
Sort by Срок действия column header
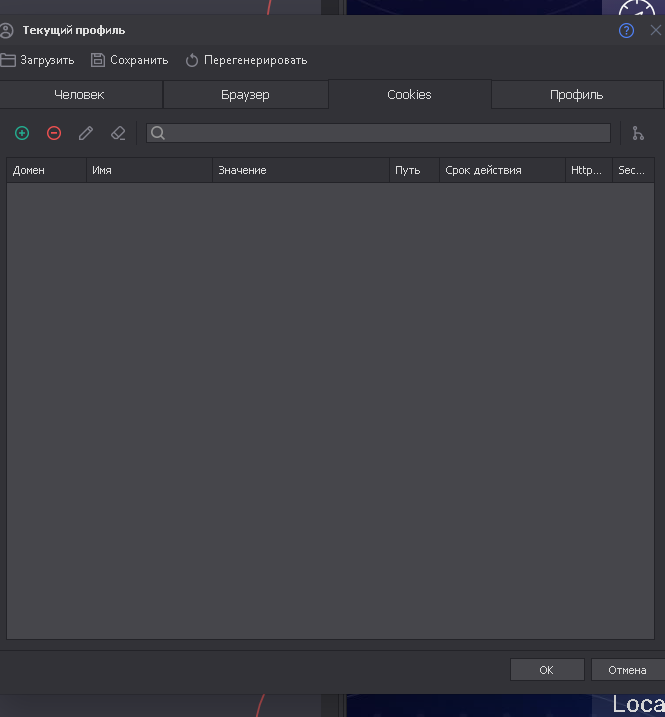tap(503, 170)
